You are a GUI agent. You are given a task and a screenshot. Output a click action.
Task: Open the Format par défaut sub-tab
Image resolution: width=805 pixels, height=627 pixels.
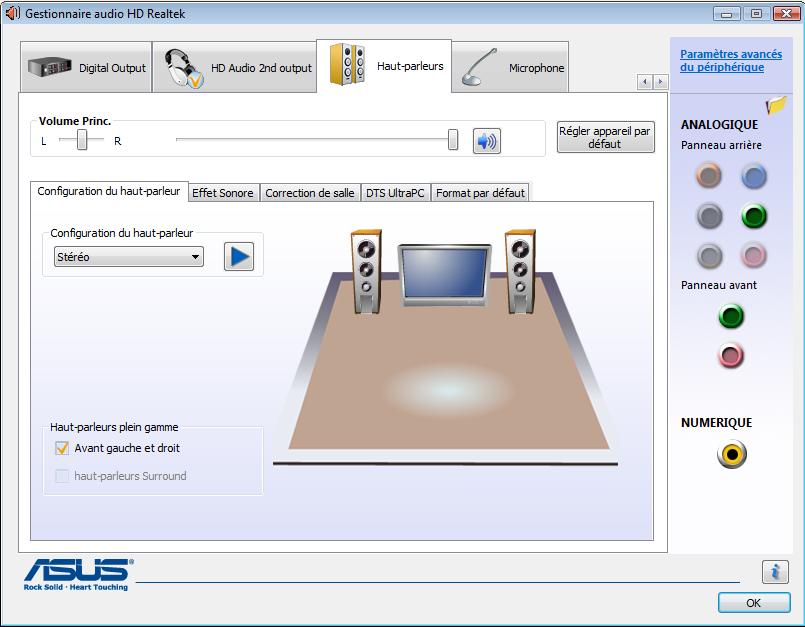coord(480,193)
